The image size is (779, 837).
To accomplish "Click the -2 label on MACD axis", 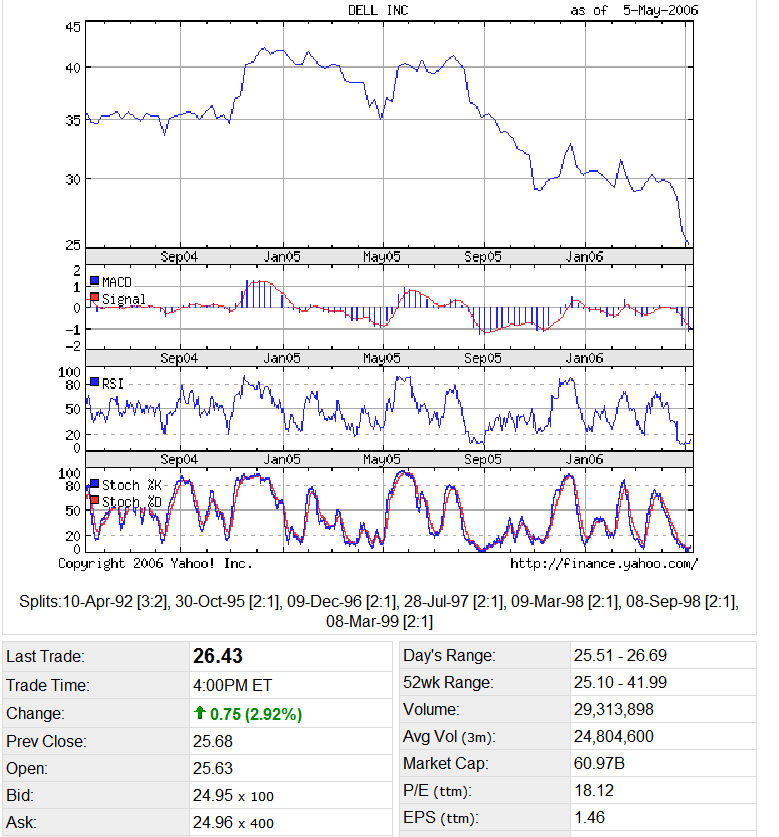I will point(73,347).
